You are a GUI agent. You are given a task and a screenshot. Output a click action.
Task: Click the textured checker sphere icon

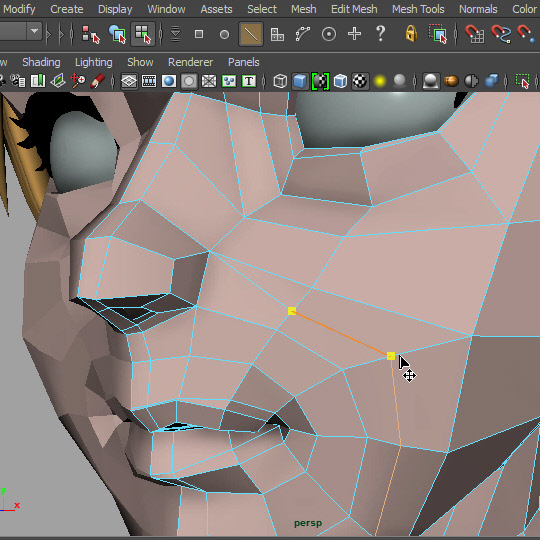tap(360, 82)
